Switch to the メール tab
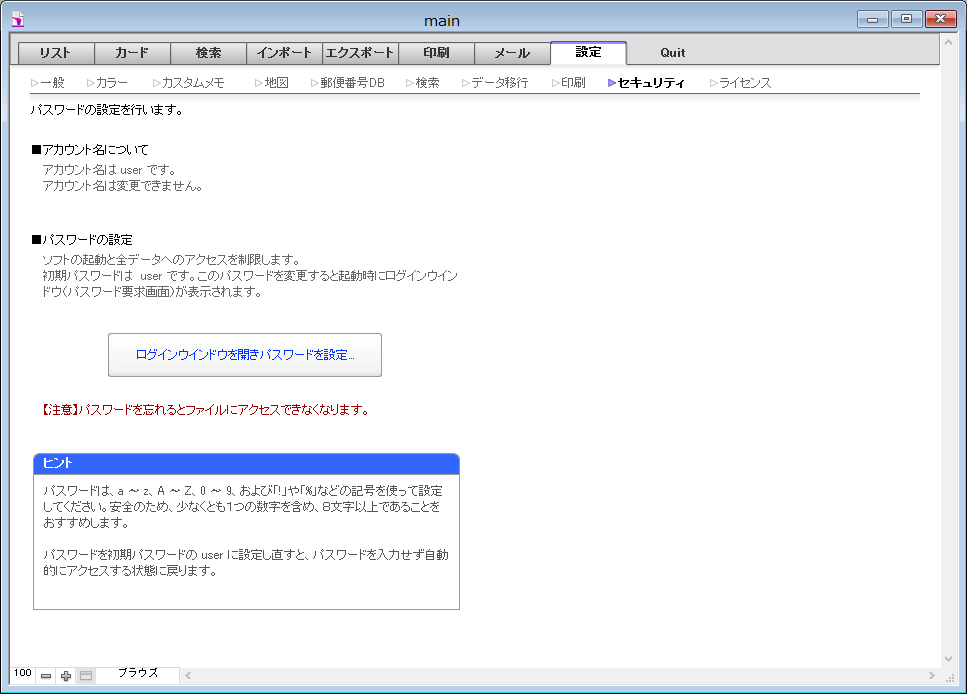The height and width of the screenshot is (694, 967). pyautogui.click(x=512, y=53)
